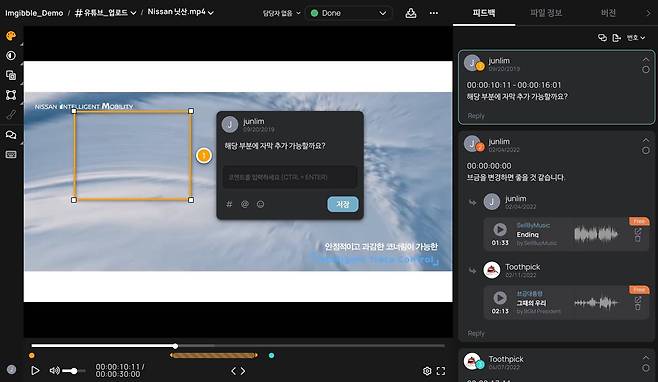Select the rectangle drawing tool
The image size is (658, 382).
coord(11,95)
